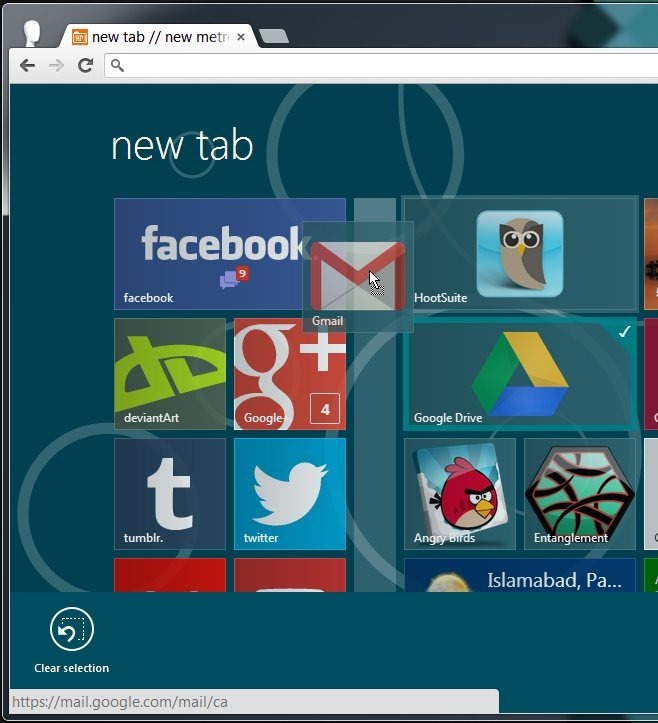Click the tab's orange favicon

[x=80, y=37]
